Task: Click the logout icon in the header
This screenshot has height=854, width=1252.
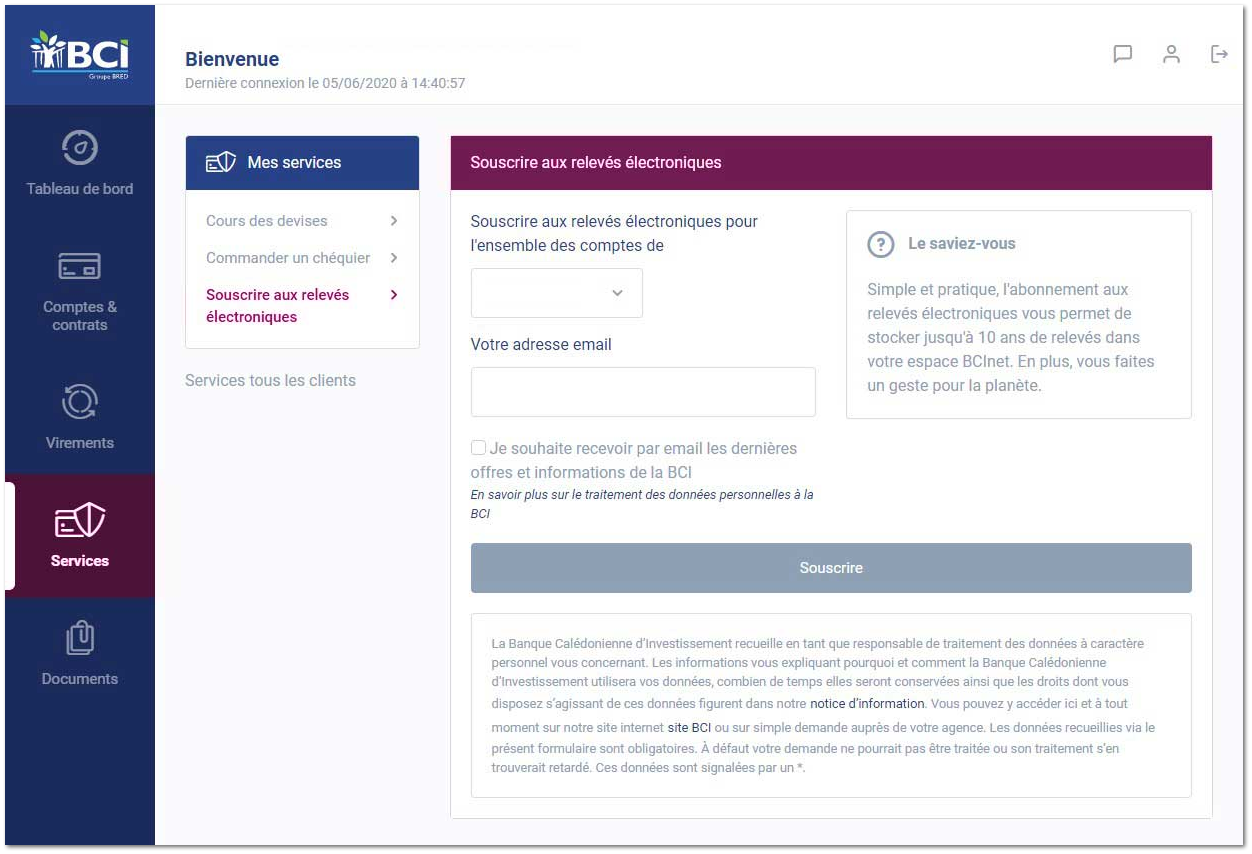Action: click(x=1219, y=54)
